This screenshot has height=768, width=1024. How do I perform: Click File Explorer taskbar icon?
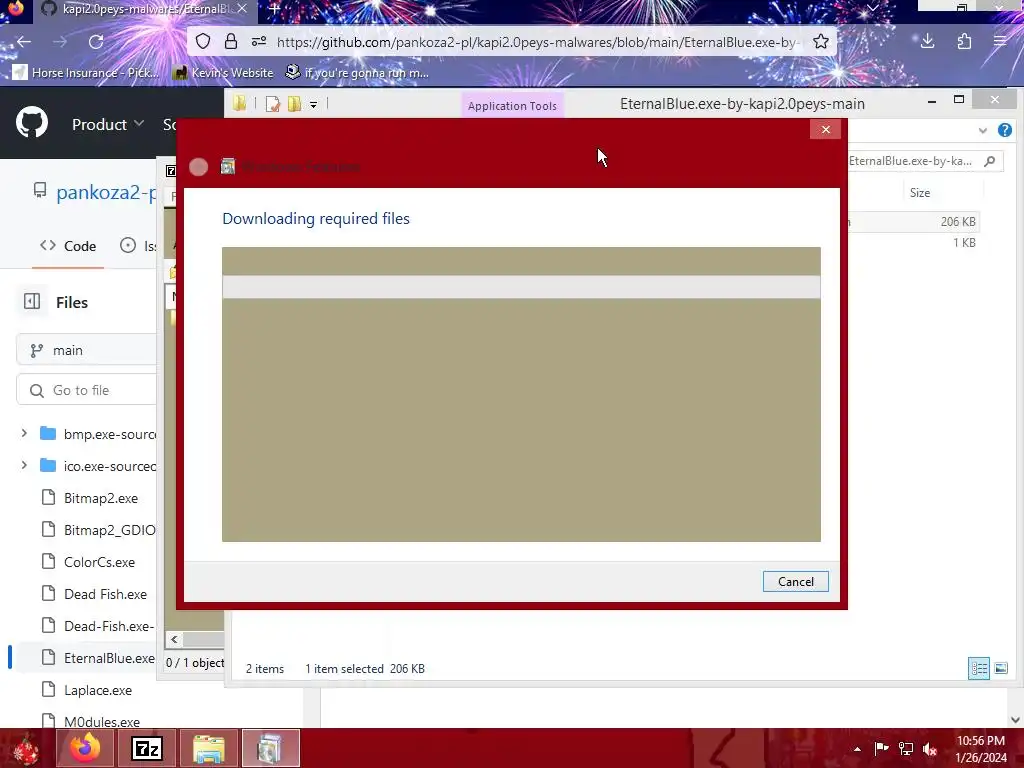pos(208,748)
